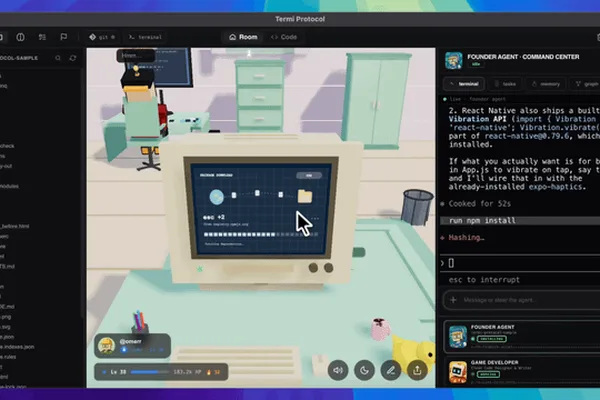This screenshot has height=400, width=600.
Task: Click the Founder Agent avatar in the Command Center header
Action: point(453,60)
